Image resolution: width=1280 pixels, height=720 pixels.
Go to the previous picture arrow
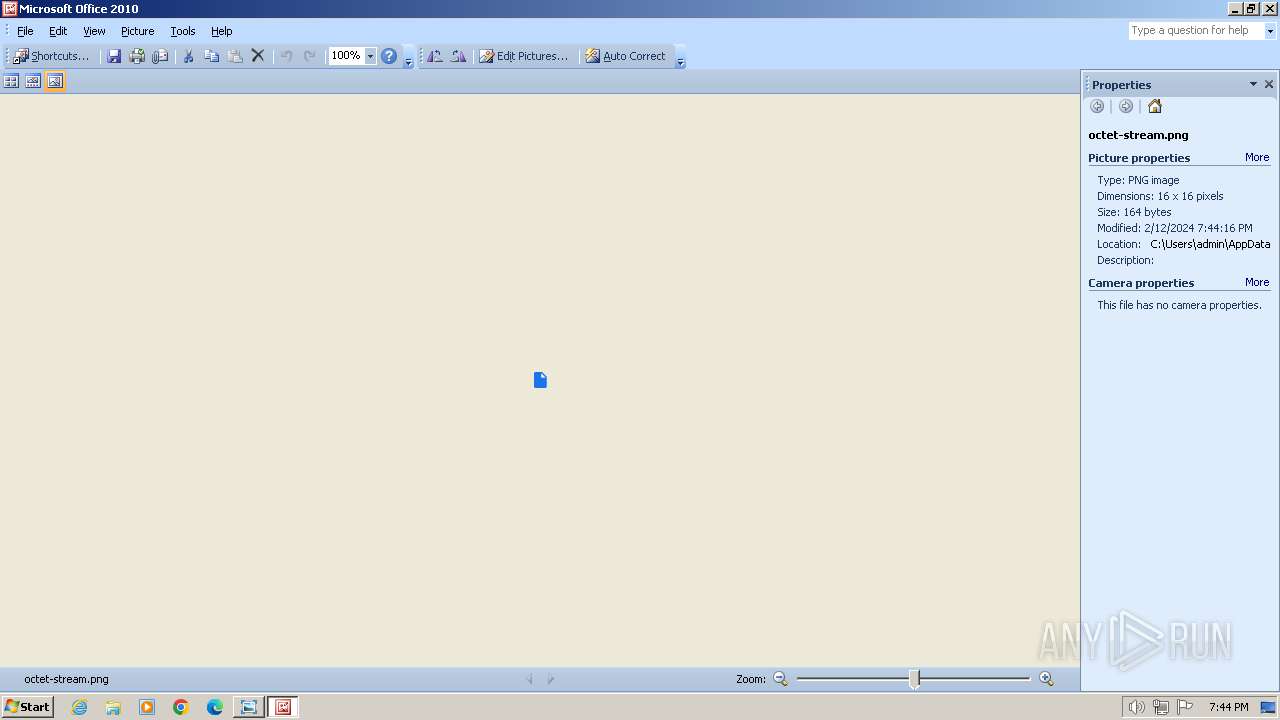pos(530,679)
